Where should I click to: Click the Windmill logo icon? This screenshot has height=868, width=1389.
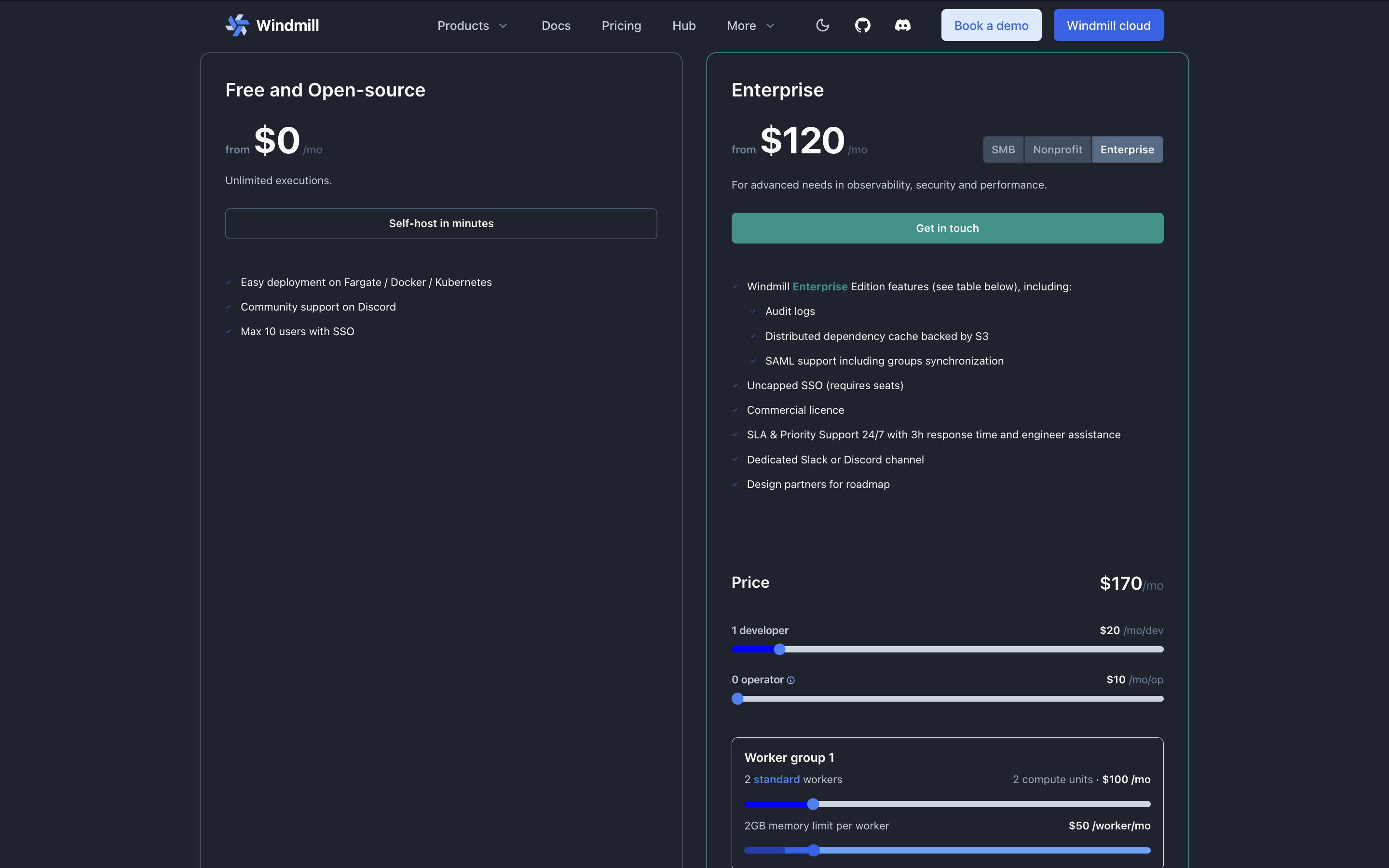click(237, 25)
